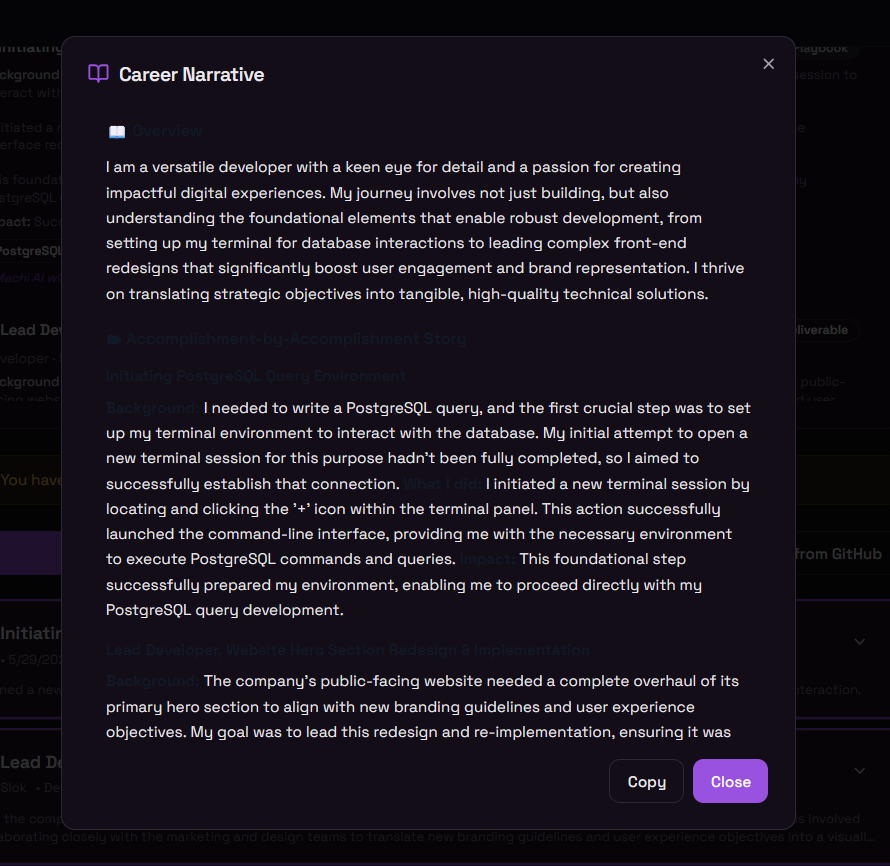Expand the Lead Developer card chevron

pos(859,771)
